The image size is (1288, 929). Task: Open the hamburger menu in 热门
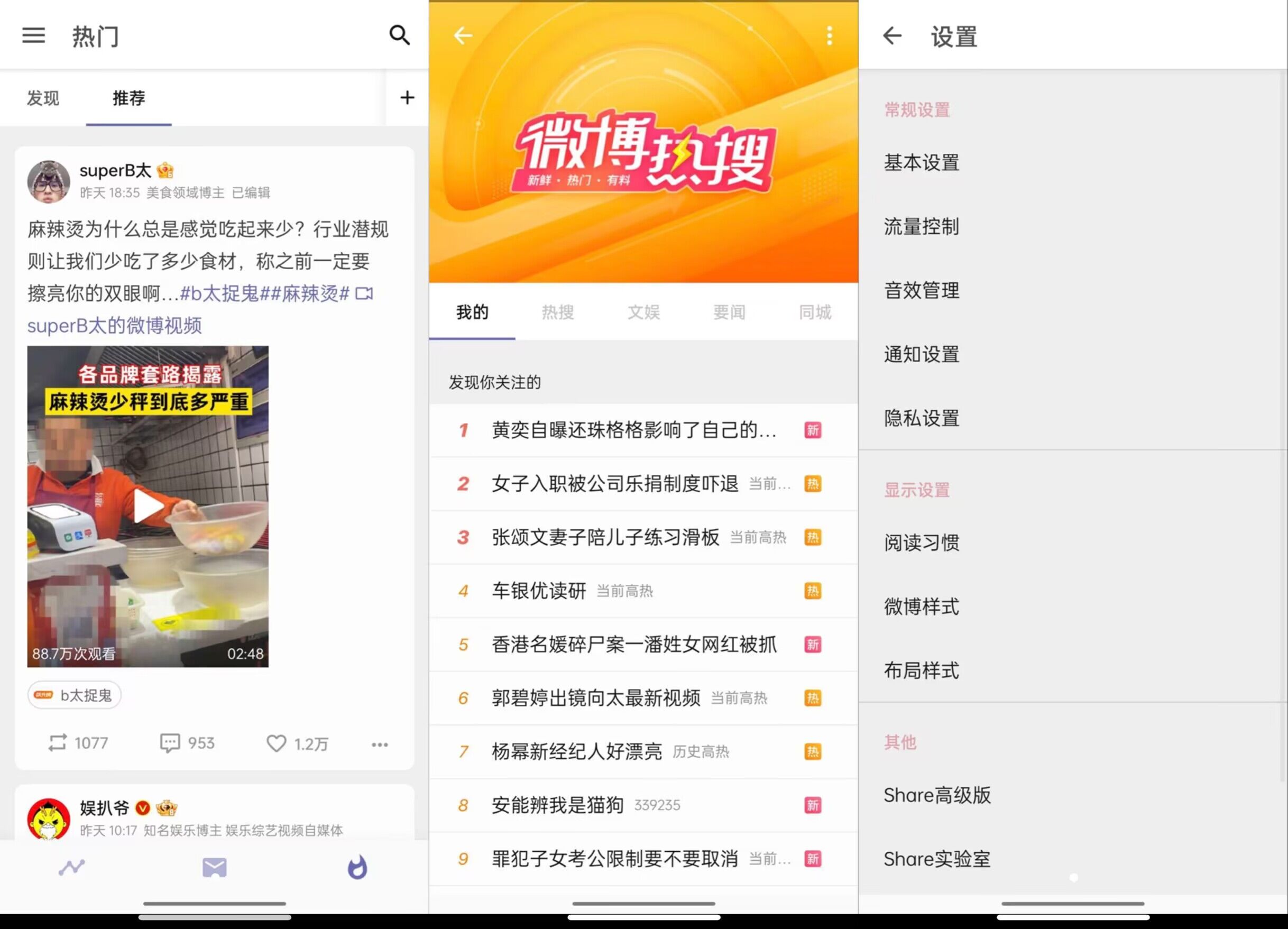point(33,36)
